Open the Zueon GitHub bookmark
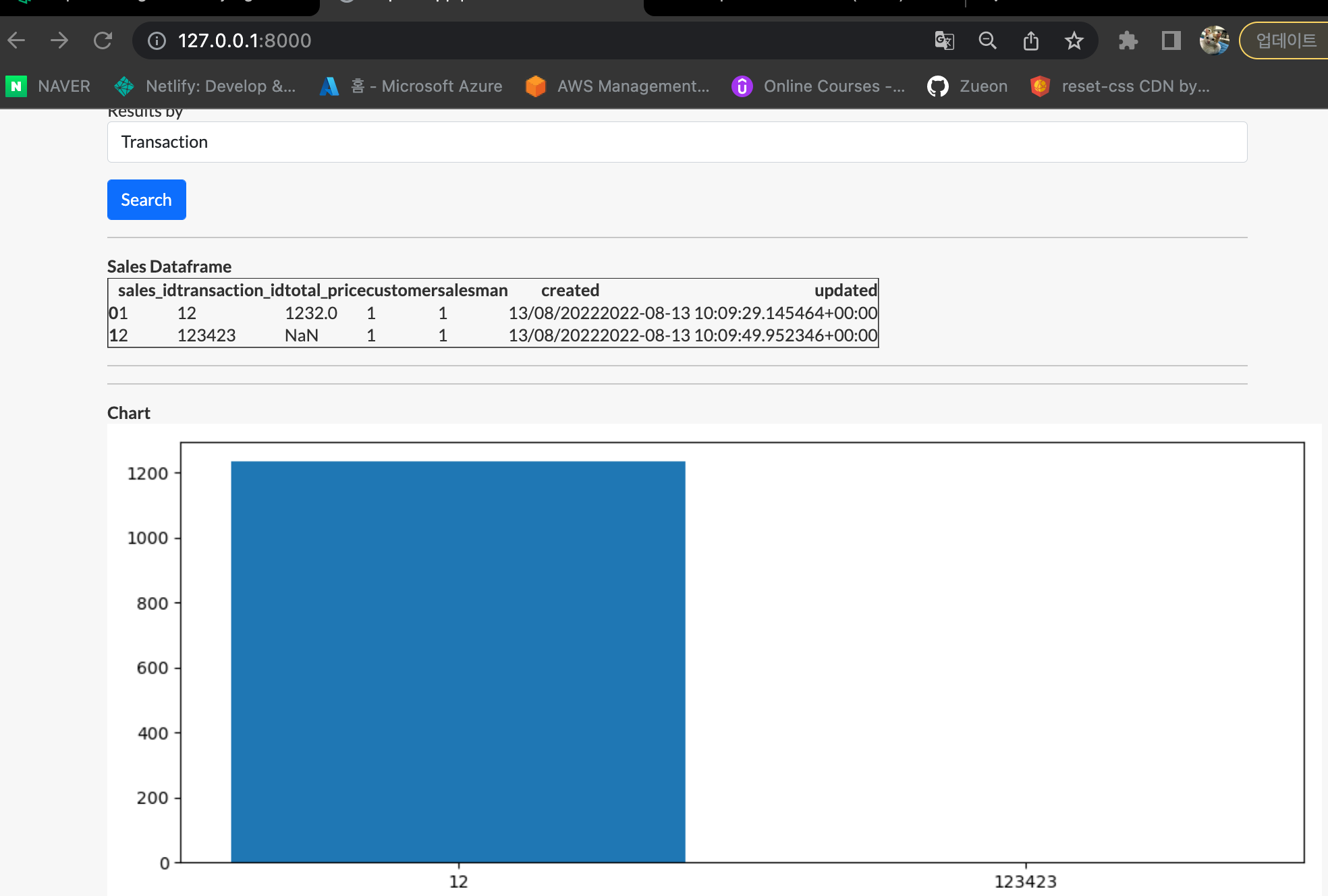The height and width of the screenshot is (896, 1328). (968, 86)
